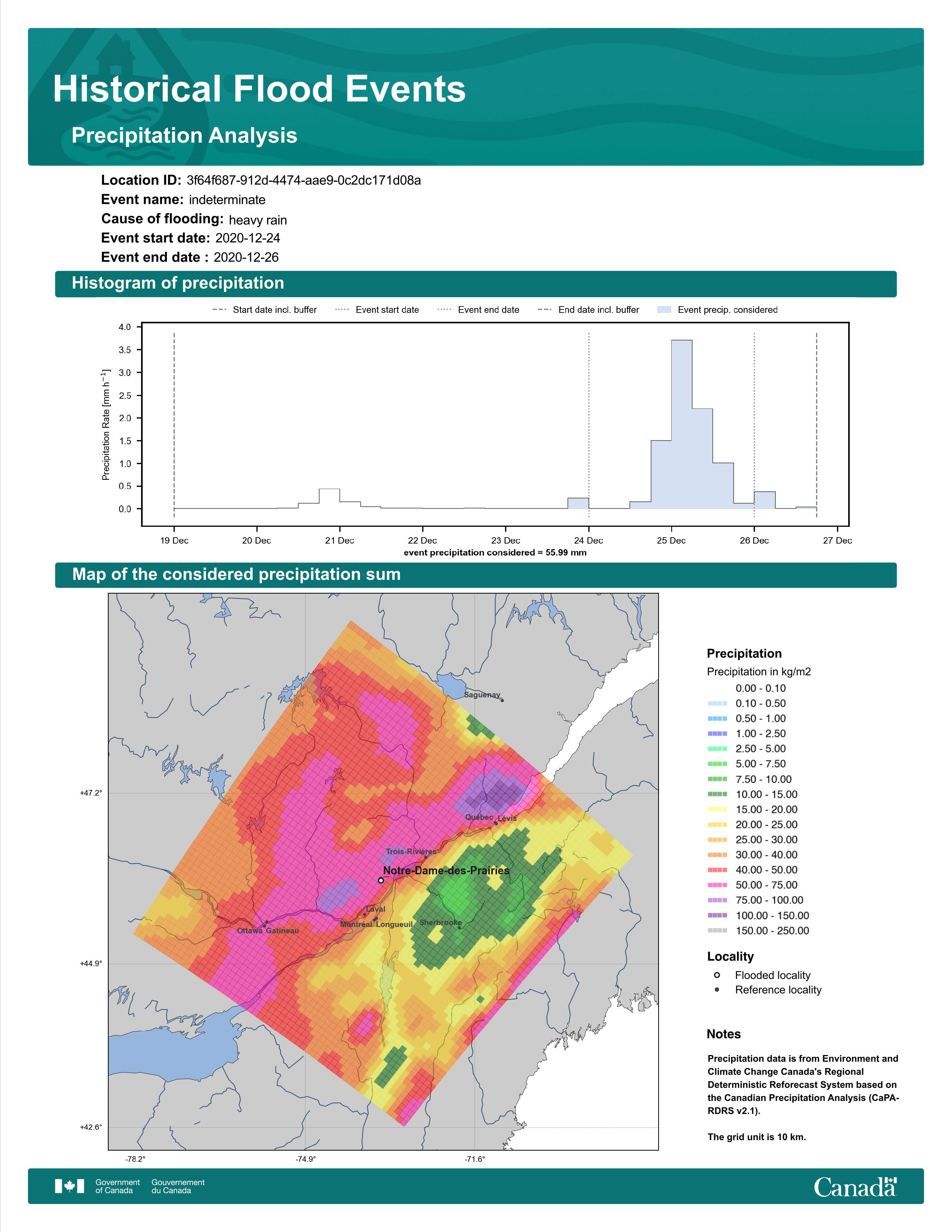
Task: Select the 1.00 - 2.50 precipitation swatch
Action: [718, 734]
